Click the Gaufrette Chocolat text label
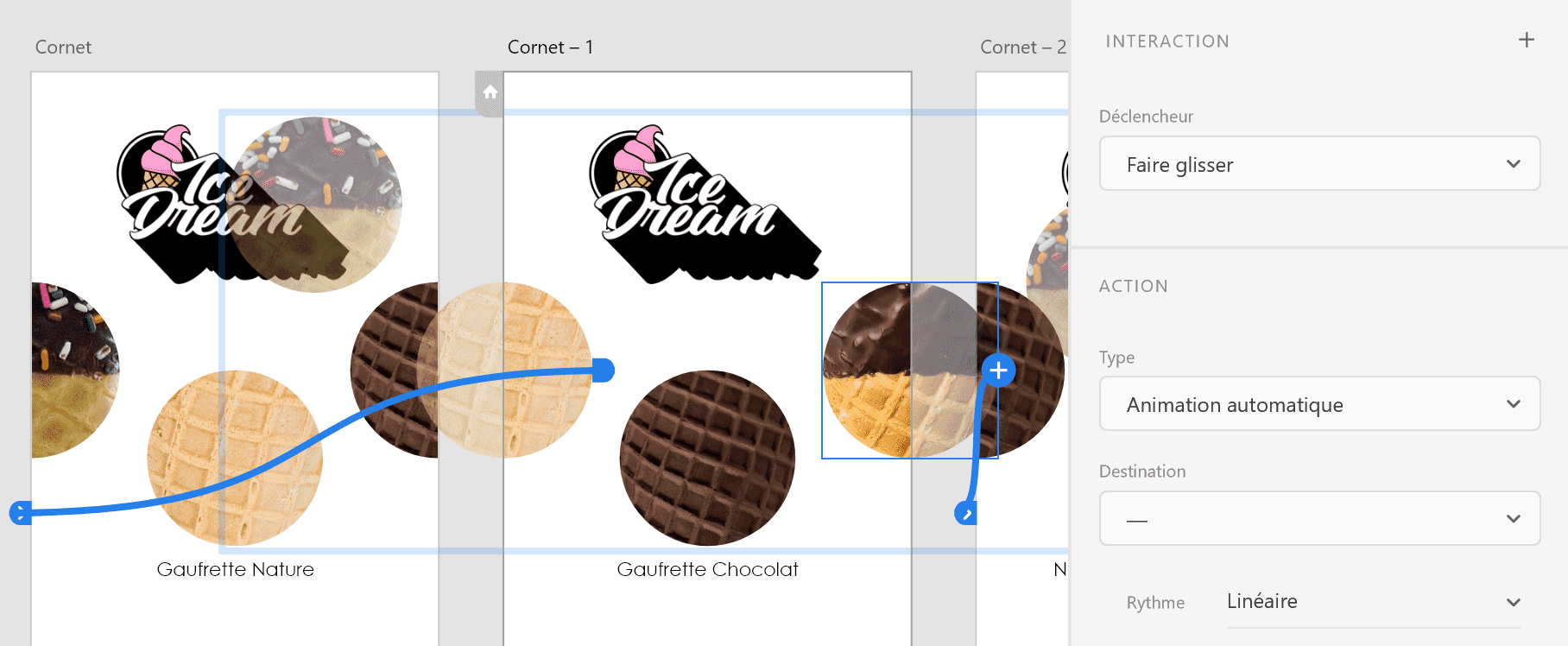1568x646 pixels. (x=707, y=569)
